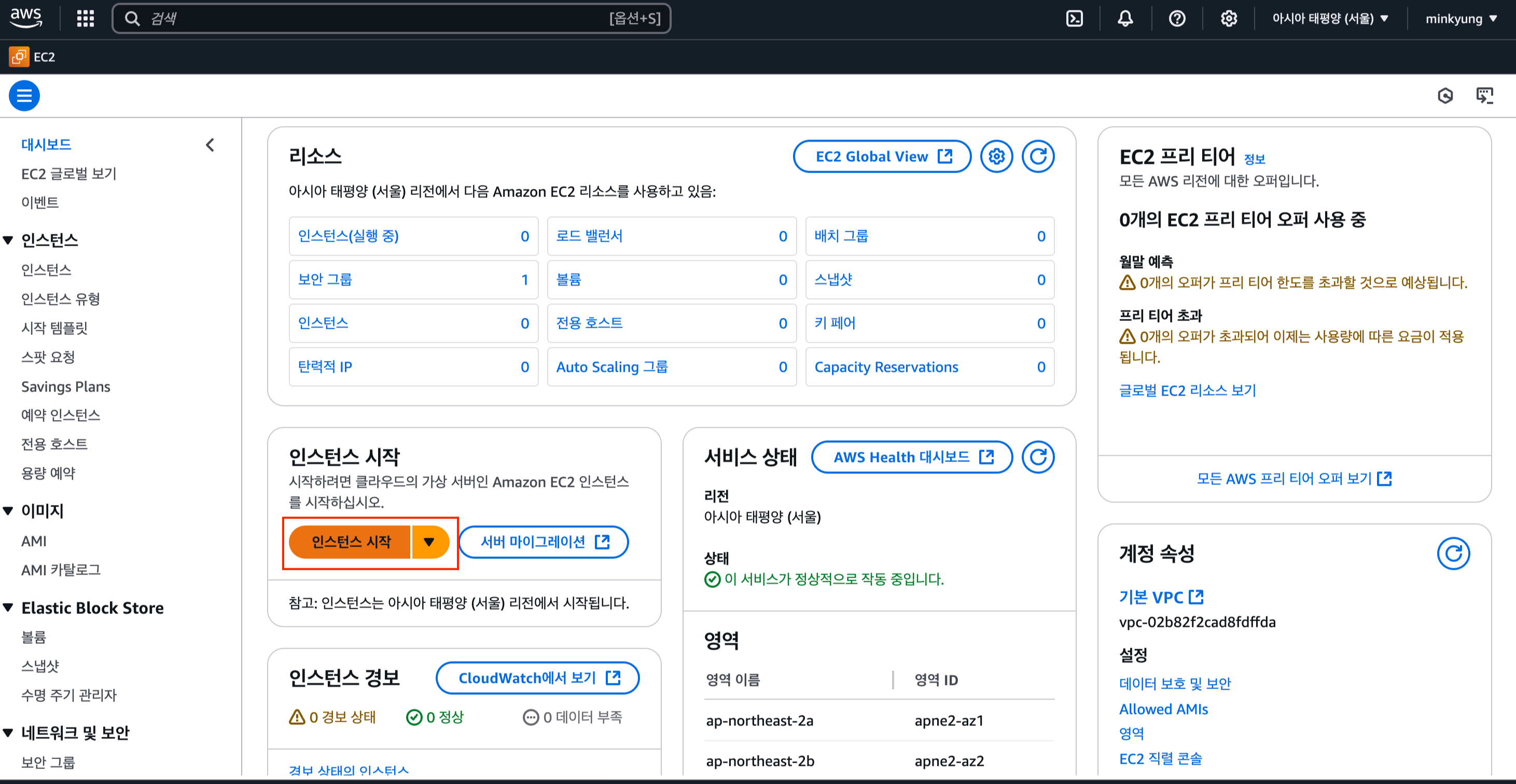Open the notifications bell

click(1125, 19)
